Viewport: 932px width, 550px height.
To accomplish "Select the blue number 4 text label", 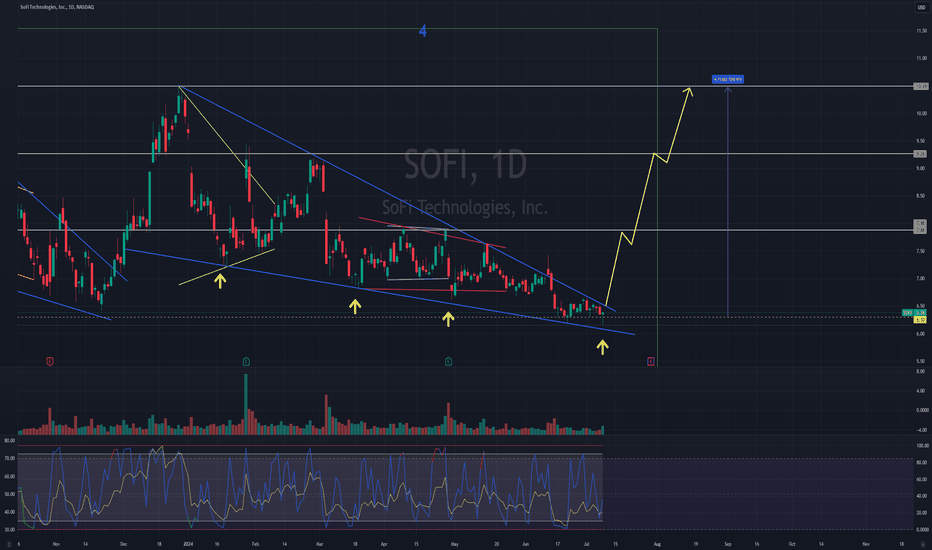I will [423, 31].
